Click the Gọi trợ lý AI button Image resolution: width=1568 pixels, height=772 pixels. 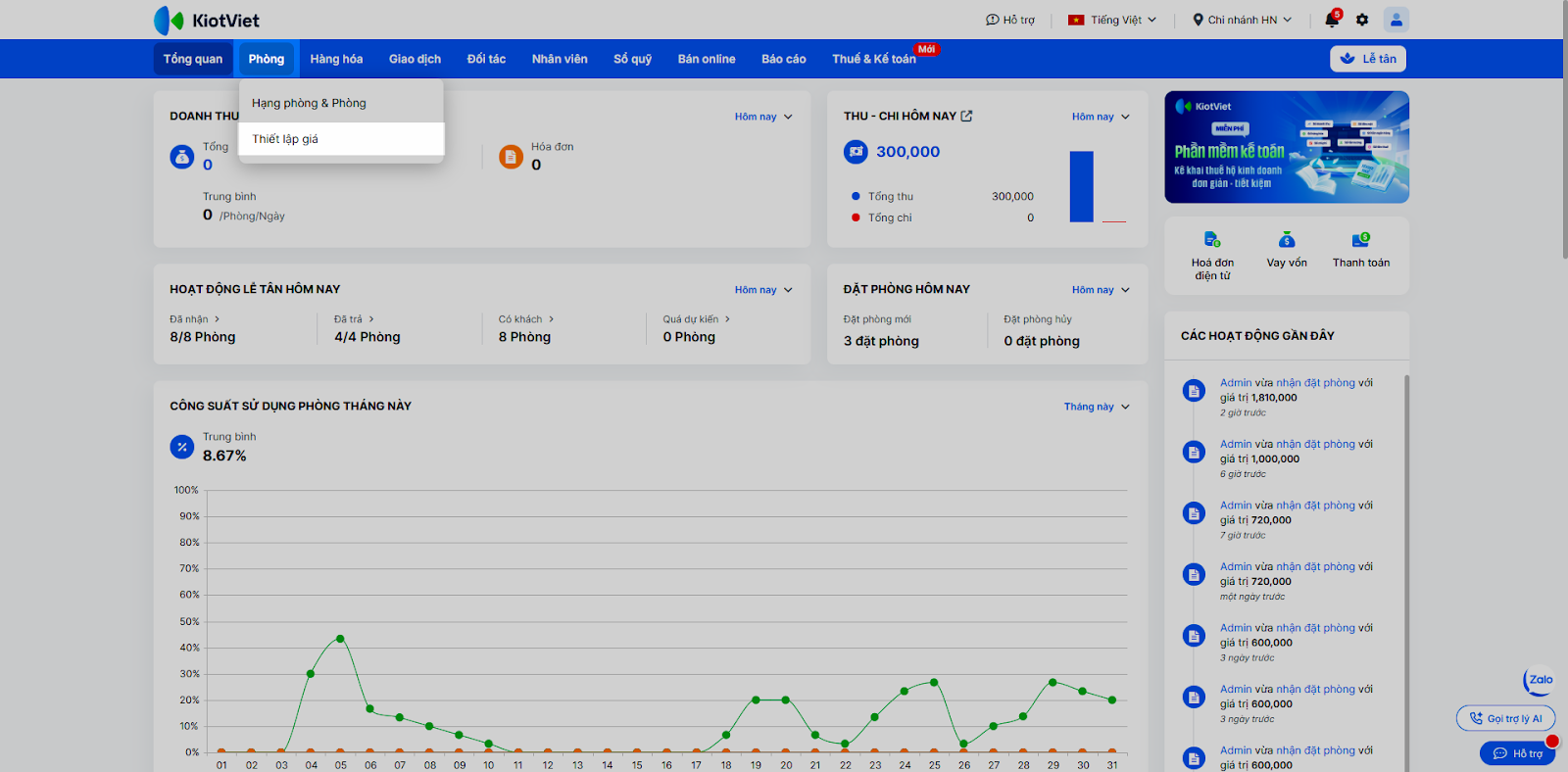tap(1505, 718)
